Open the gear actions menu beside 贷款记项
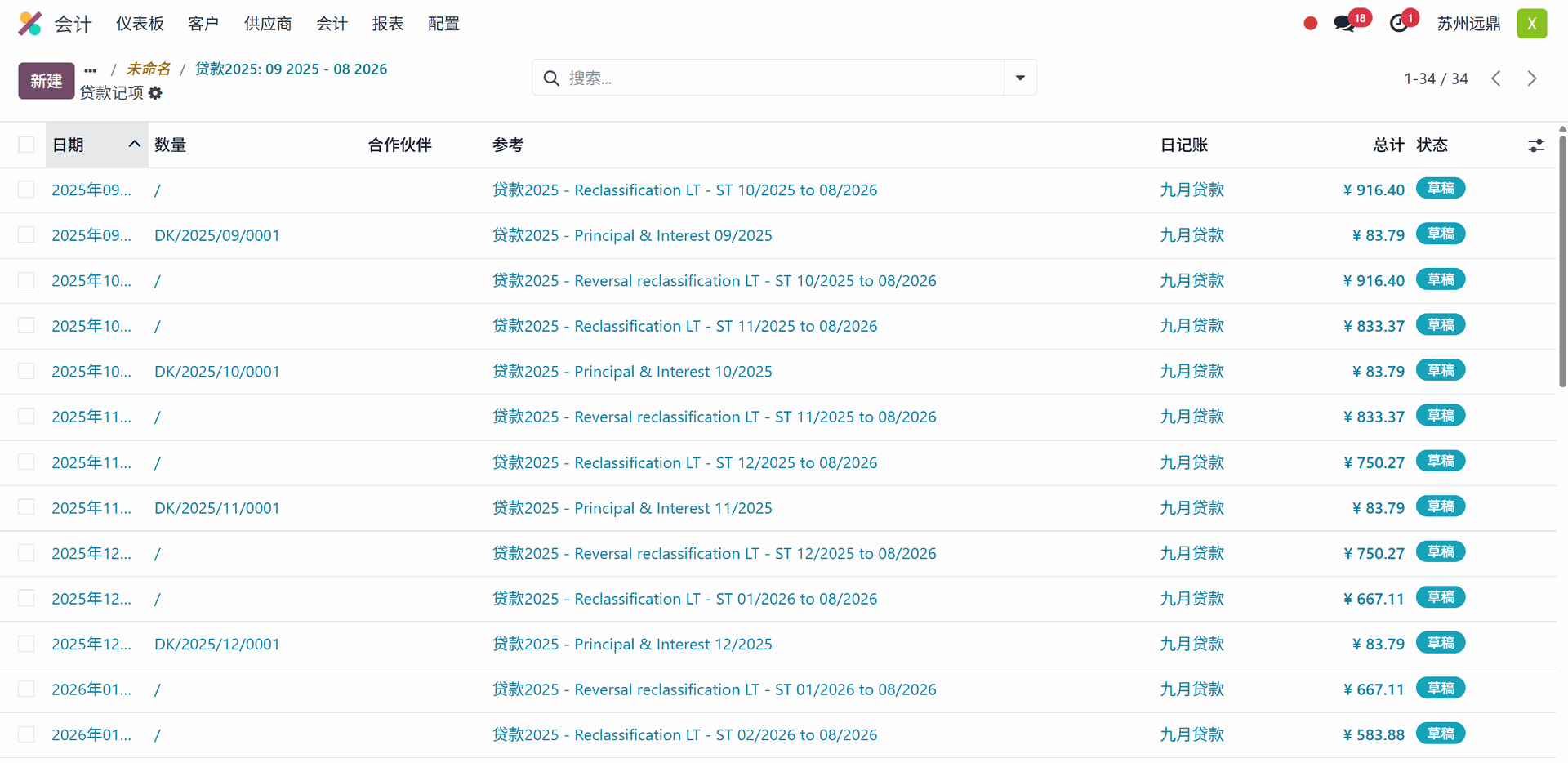 tap(155, 93)
